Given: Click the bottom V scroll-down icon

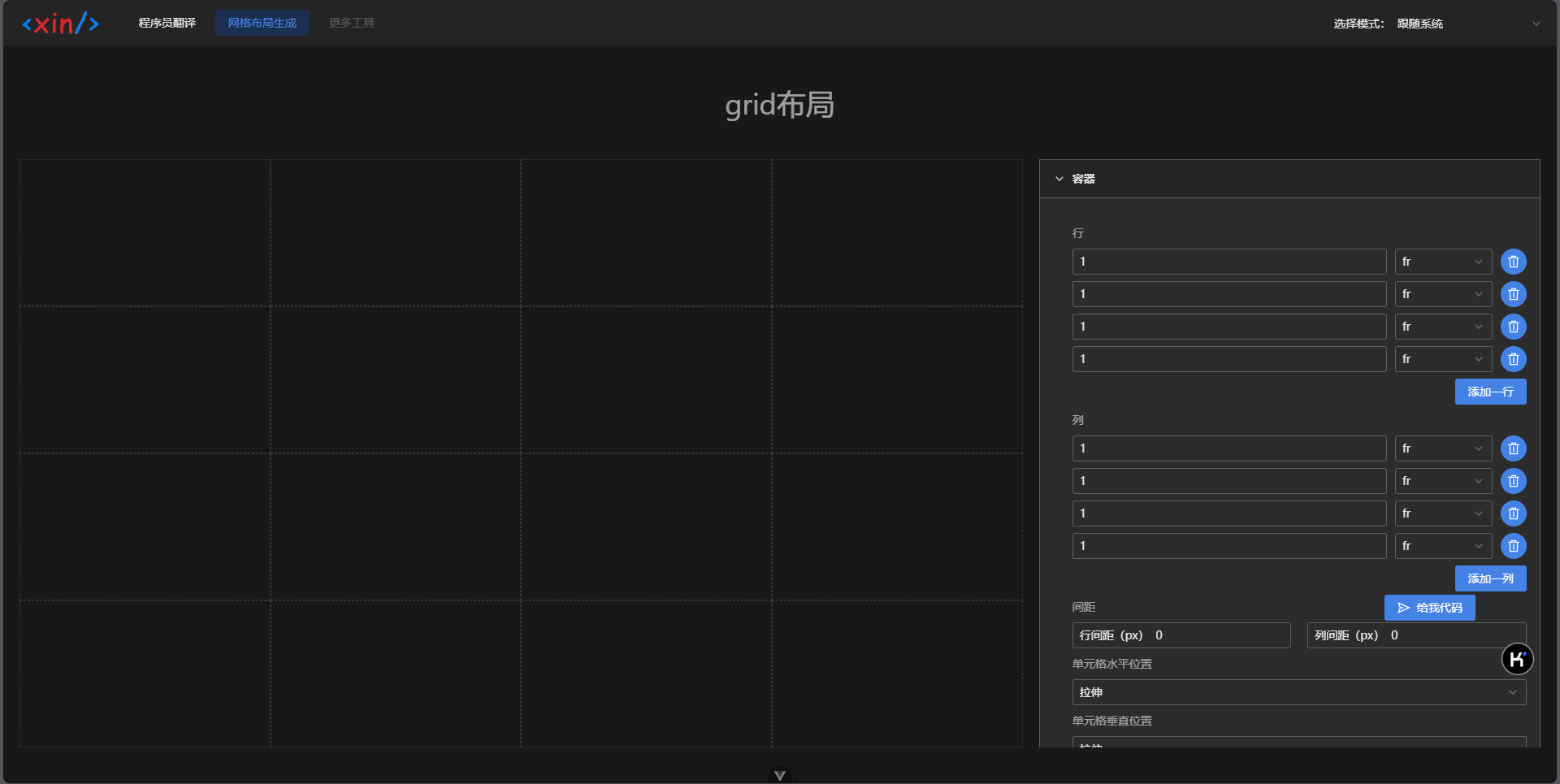Looking at the screenshot, I should (779, 775).
